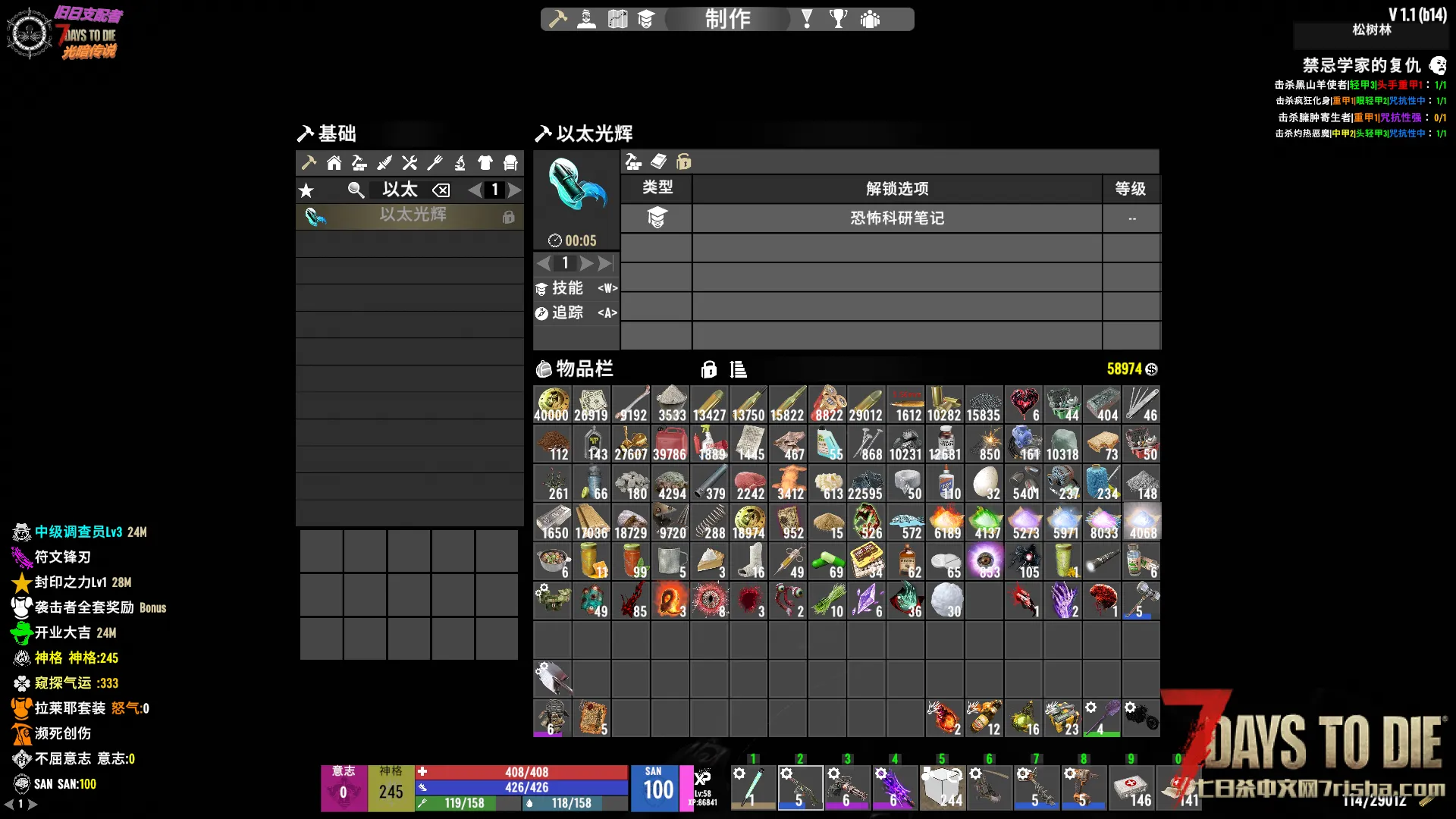The image size is (1456, 819).
Task: Sort the inventory with sort icon
Action: (x=738, y=369)
